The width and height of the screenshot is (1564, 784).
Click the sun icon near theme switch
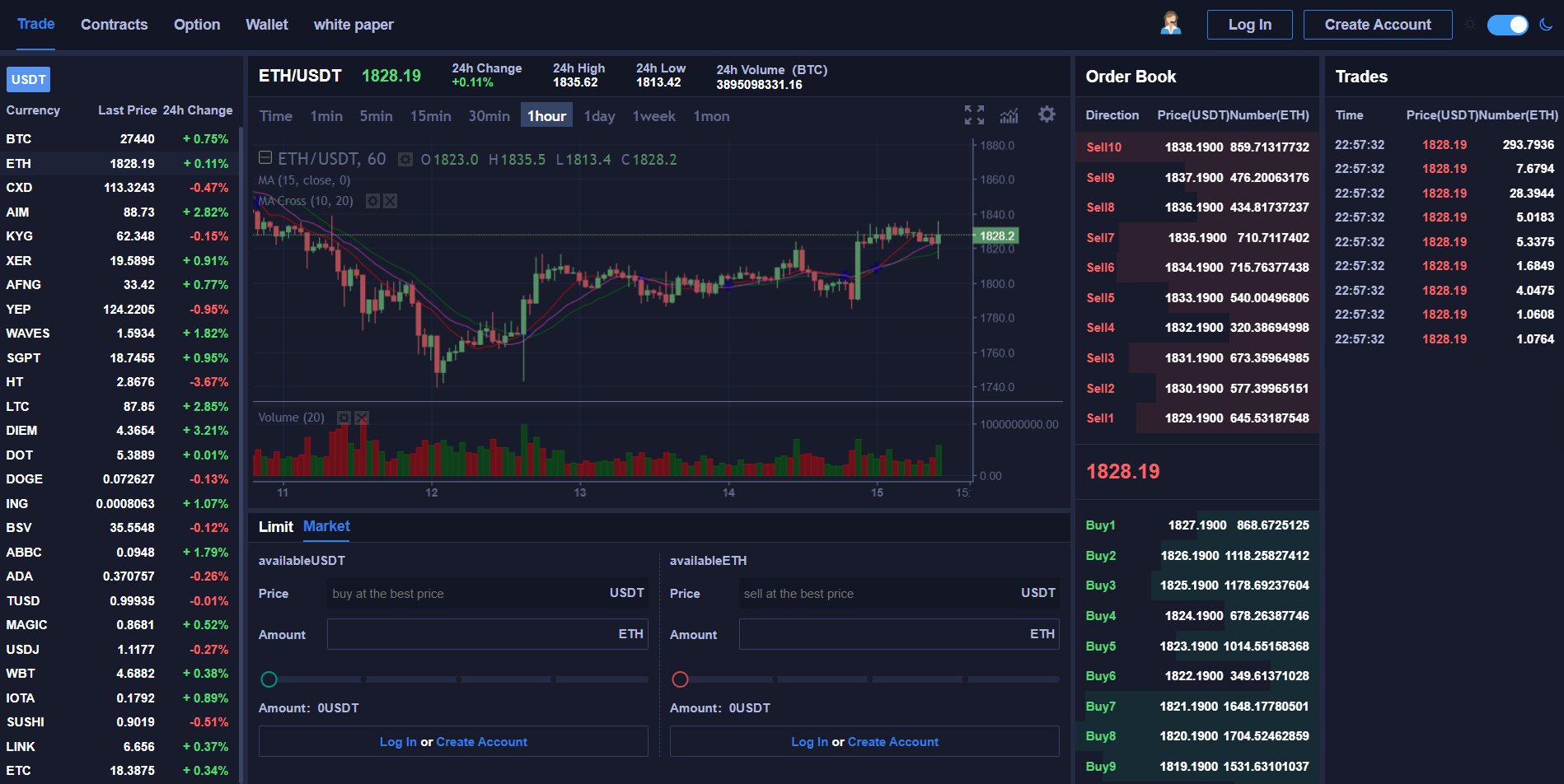1470,25
